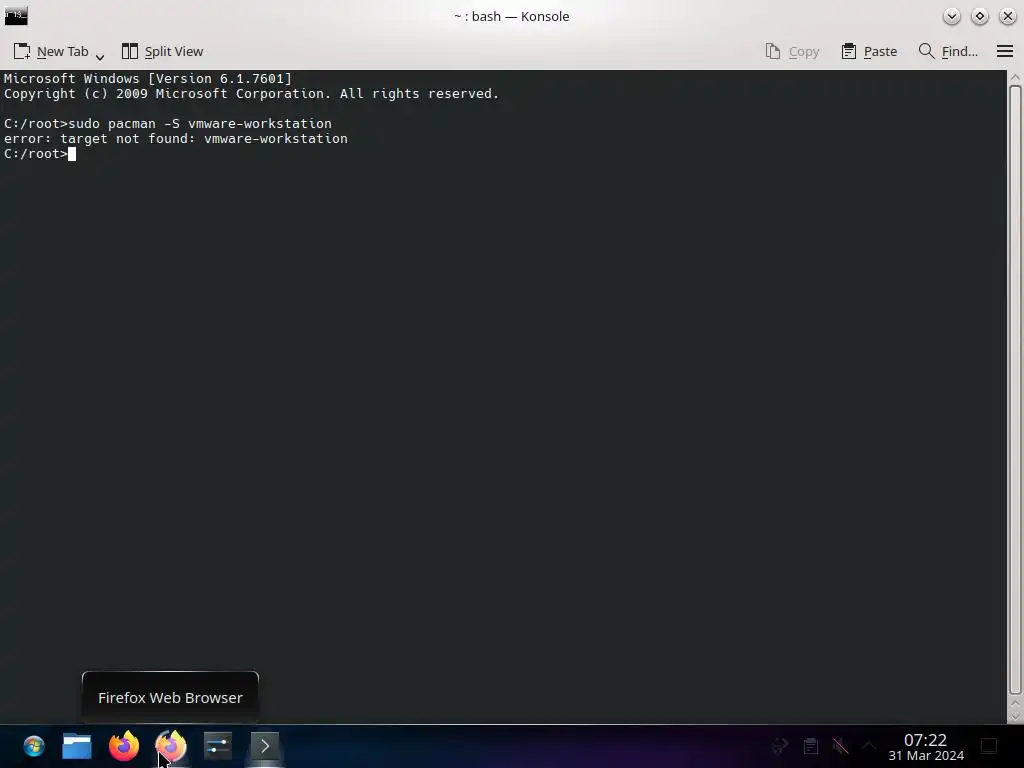
Task: Click the terminal vertical scrollbar handle
Action: tap(1015, 389)
